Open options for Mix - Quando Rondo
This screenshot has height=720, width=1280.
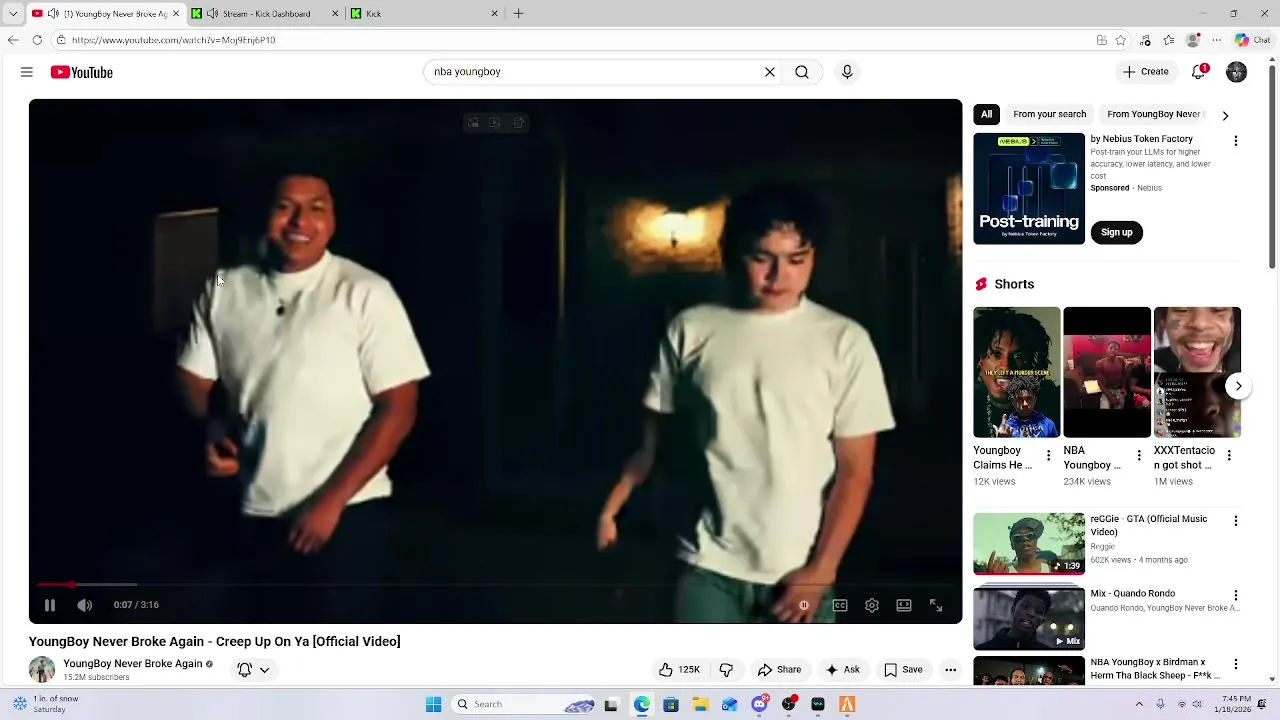pyautogui.click(x=1235, y=596)
